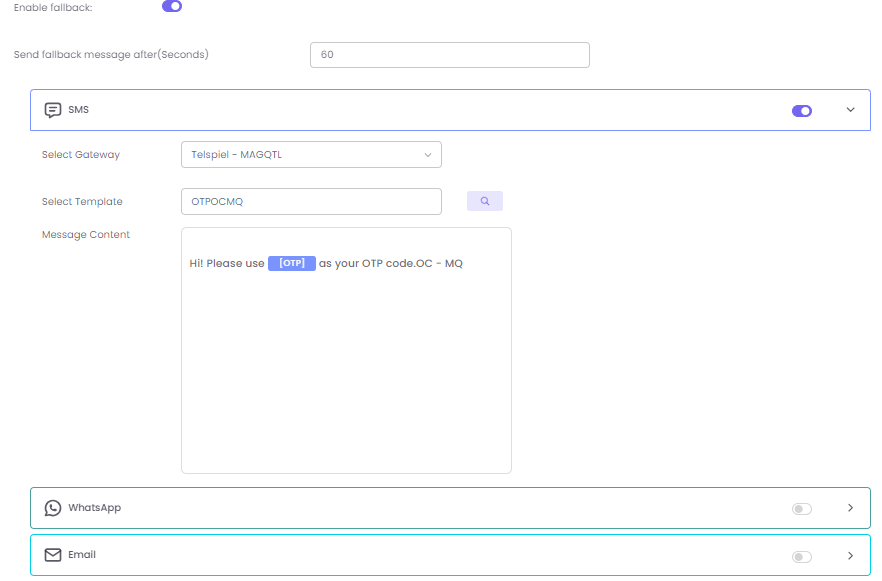Click the [OTP] placeholder tag in message
The height and width of the screenshot is (581, 882).
[x=292, y=263]
